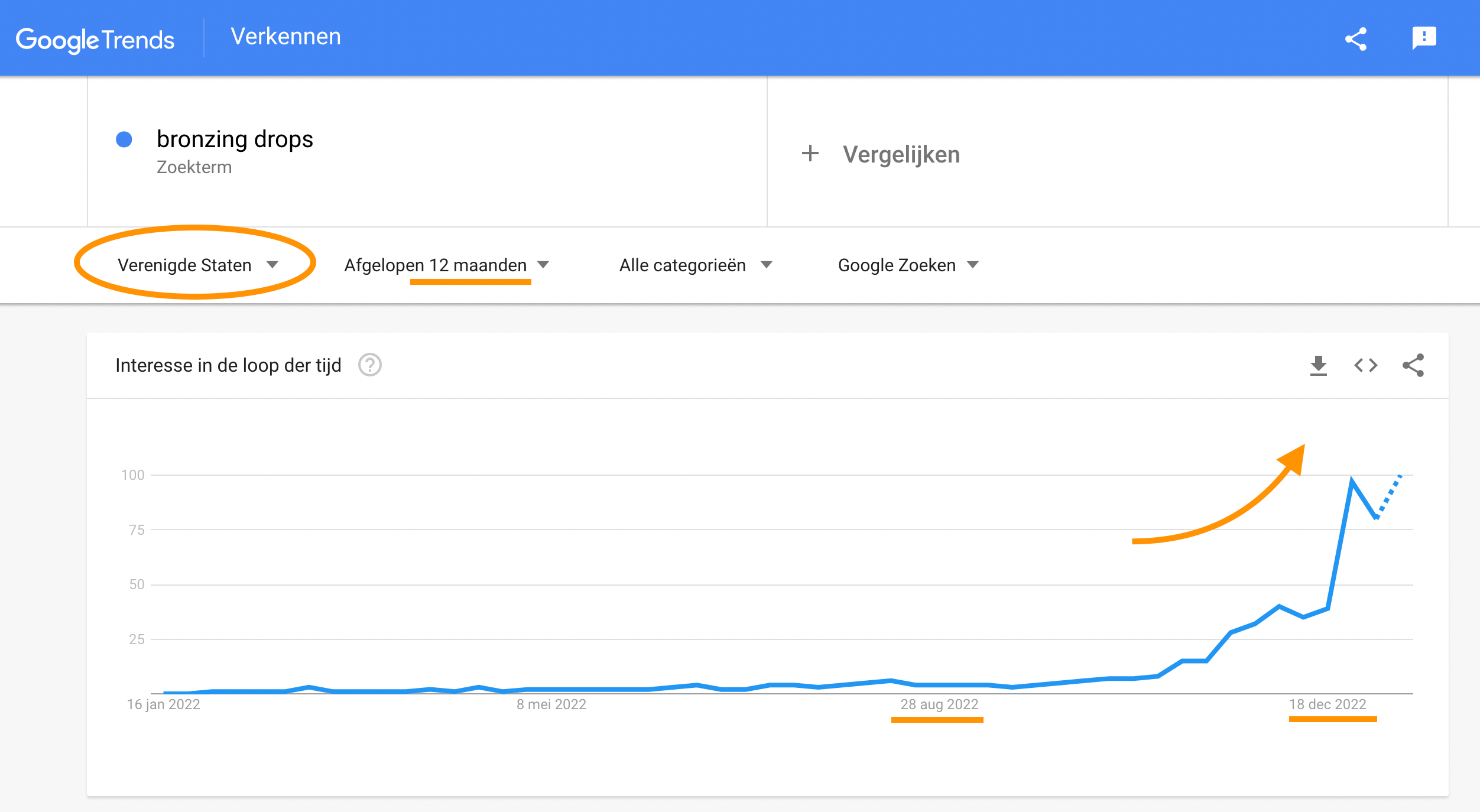Click the 8 mei 2022 axis label
1480x812 pixels.
[x=551, y=704]
